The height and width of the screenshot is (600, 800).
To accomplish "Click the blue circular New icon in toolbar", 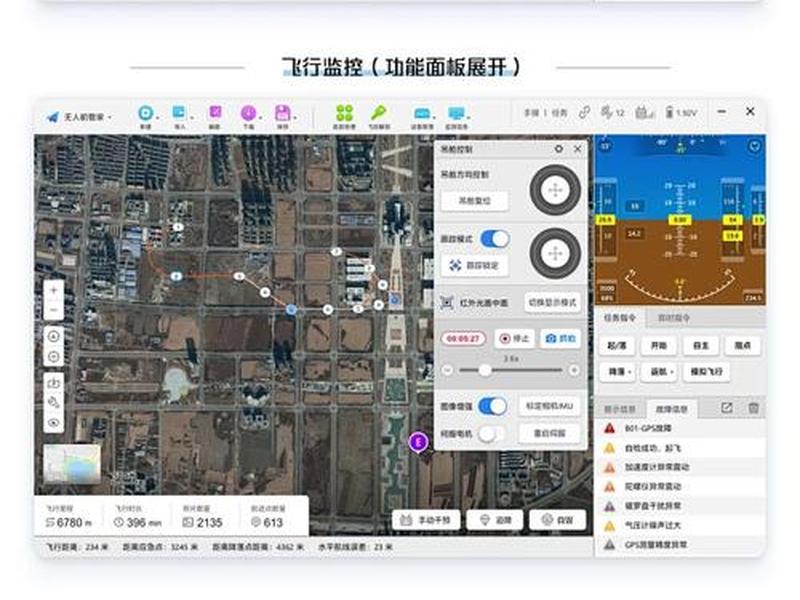I will point(145,112).
